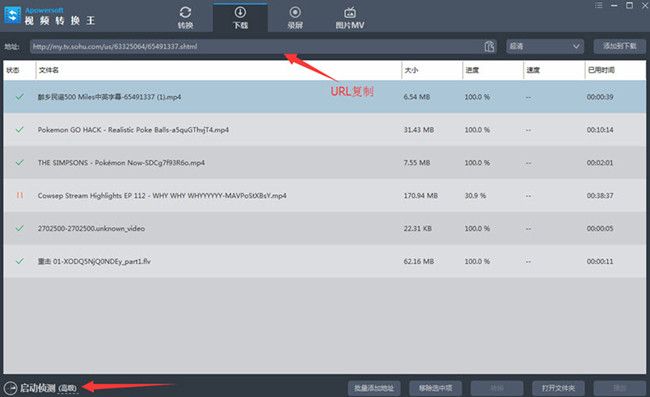Screen dimensions: 650x397
Task: Click the 高级 (Advanced) link beside 启动侦测
Action: pos(68,388)
